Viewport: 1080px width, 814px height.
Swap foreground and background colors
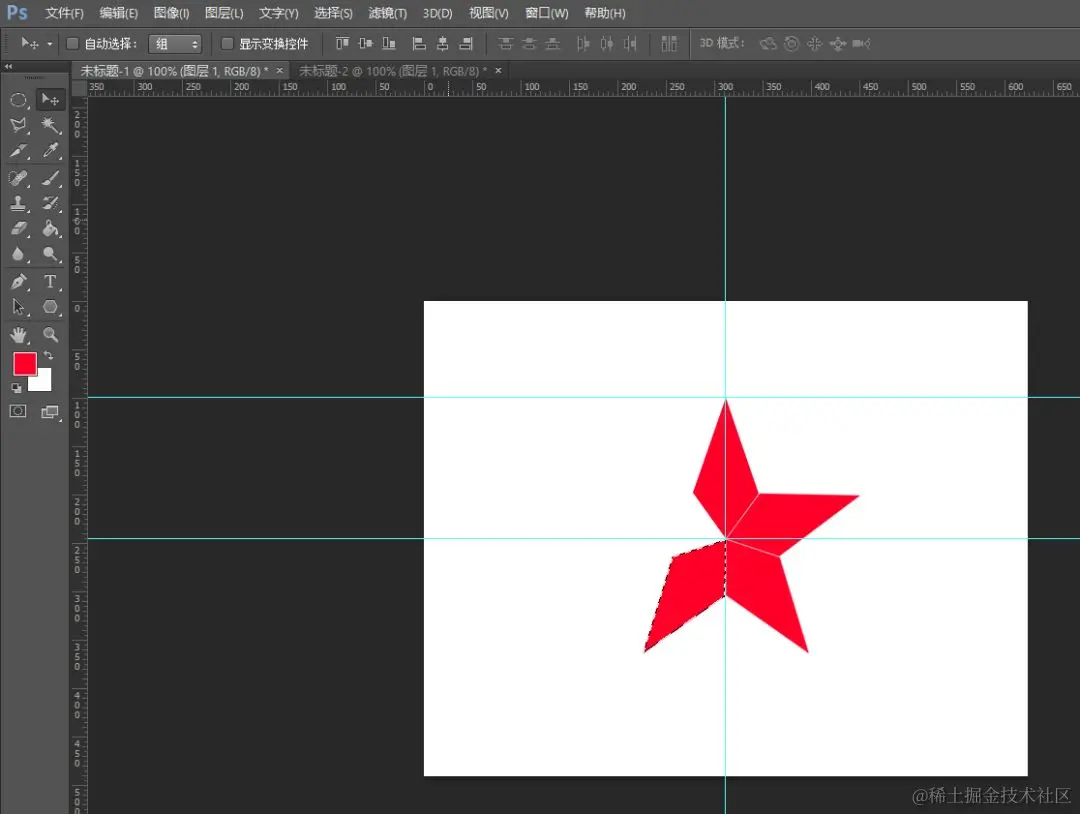pyautogui.click(x=48, y=355)
